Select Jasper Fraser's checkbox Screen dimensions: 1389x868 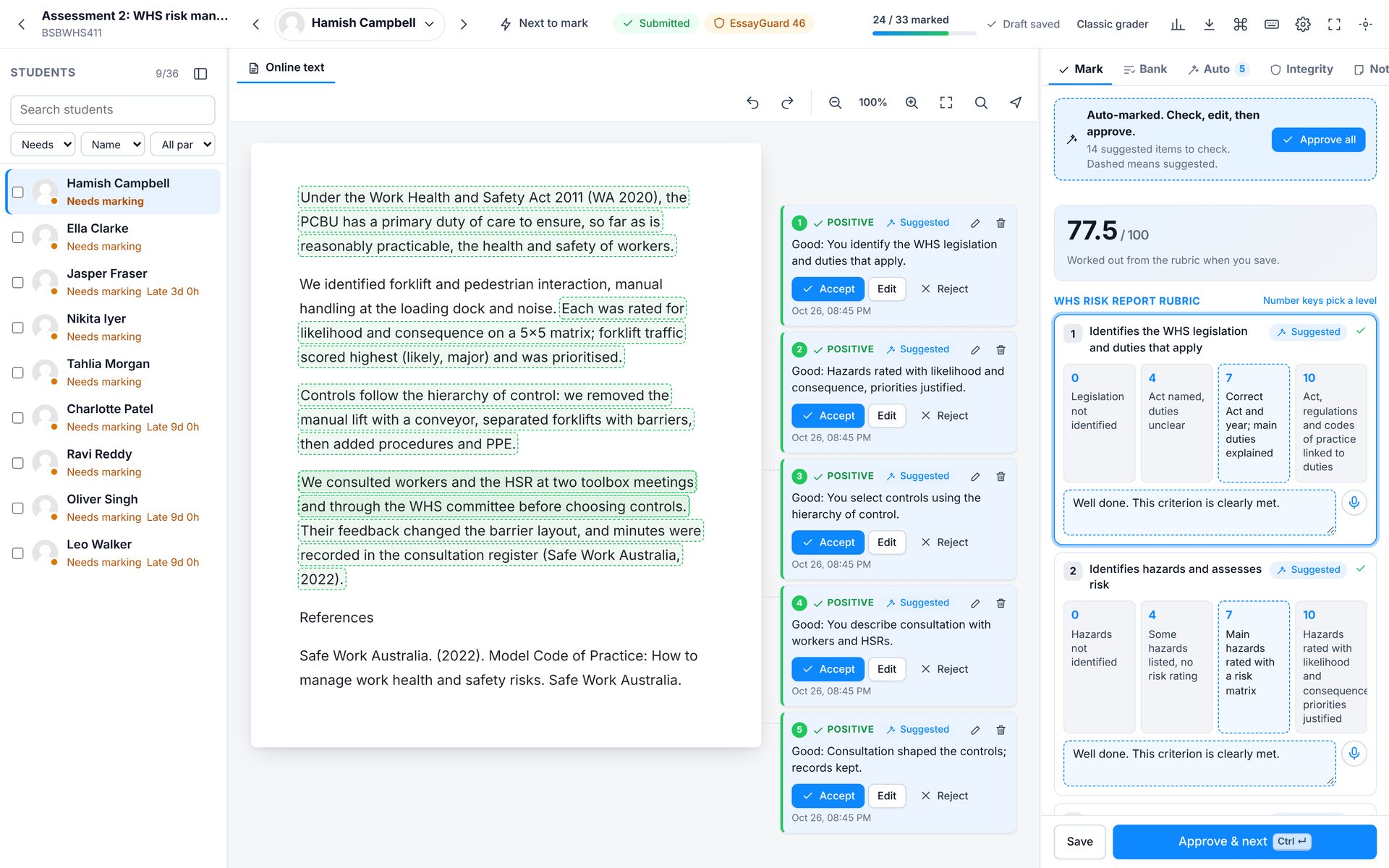pyautogui.click(x=18, y=283)
